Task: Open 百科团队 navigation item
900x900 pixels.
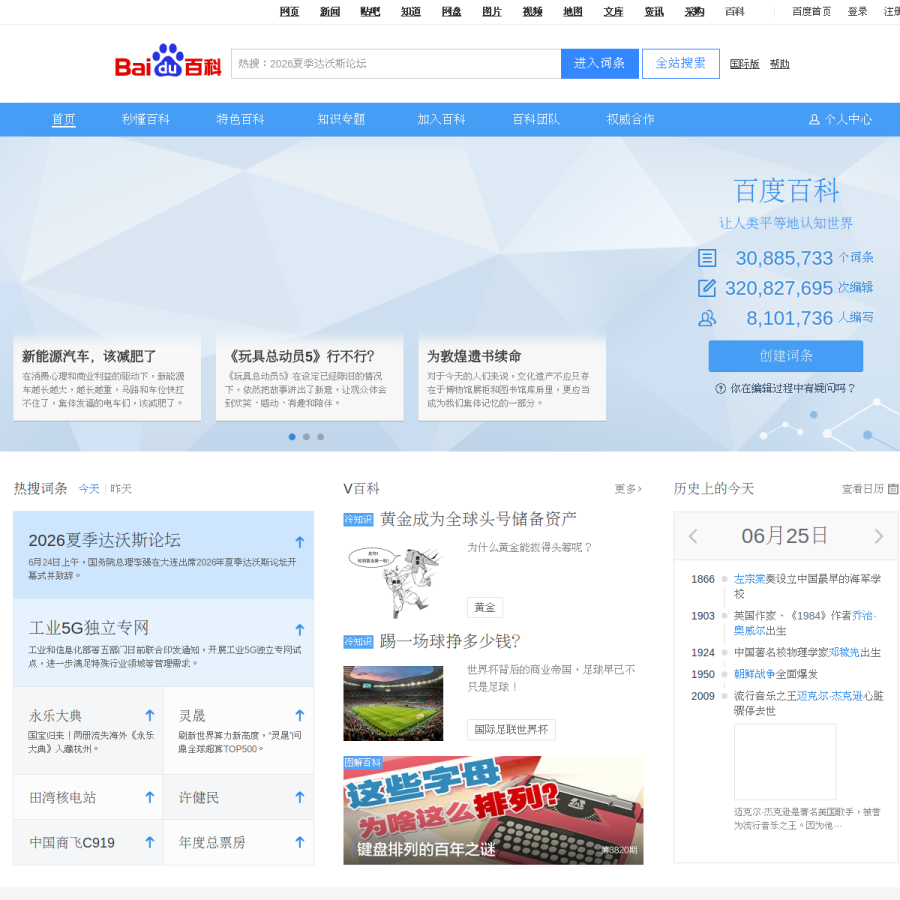Action: click(536, 119)
